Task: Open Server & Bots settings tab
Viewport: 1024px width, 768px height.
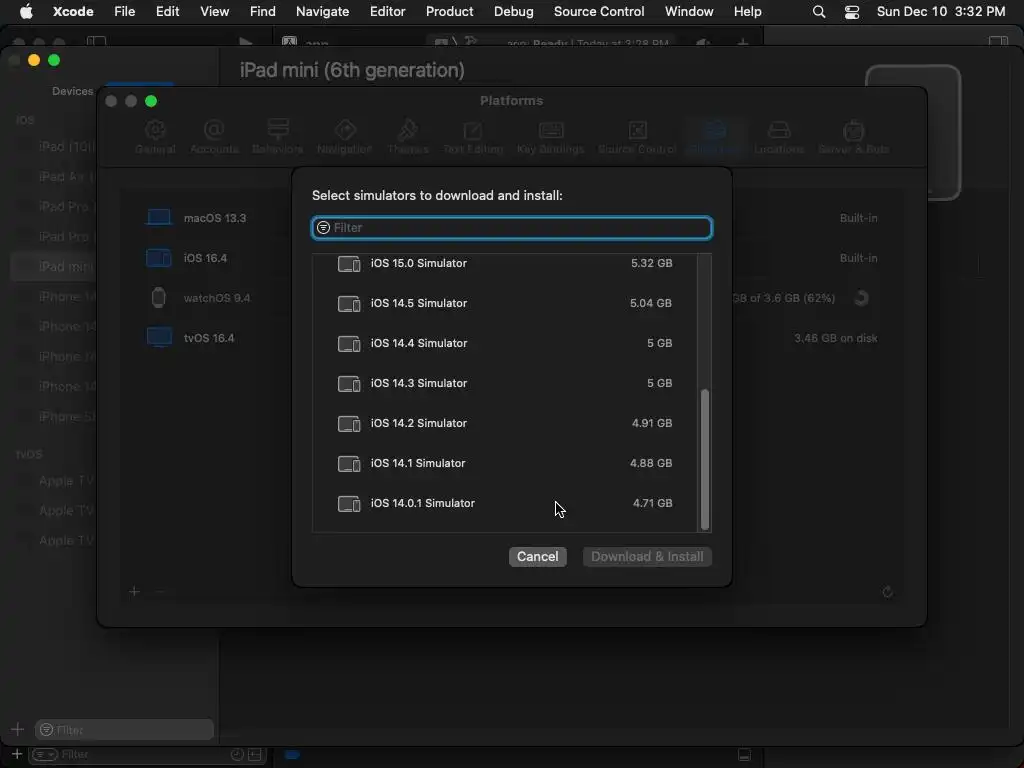Action: tap(854, 136)
